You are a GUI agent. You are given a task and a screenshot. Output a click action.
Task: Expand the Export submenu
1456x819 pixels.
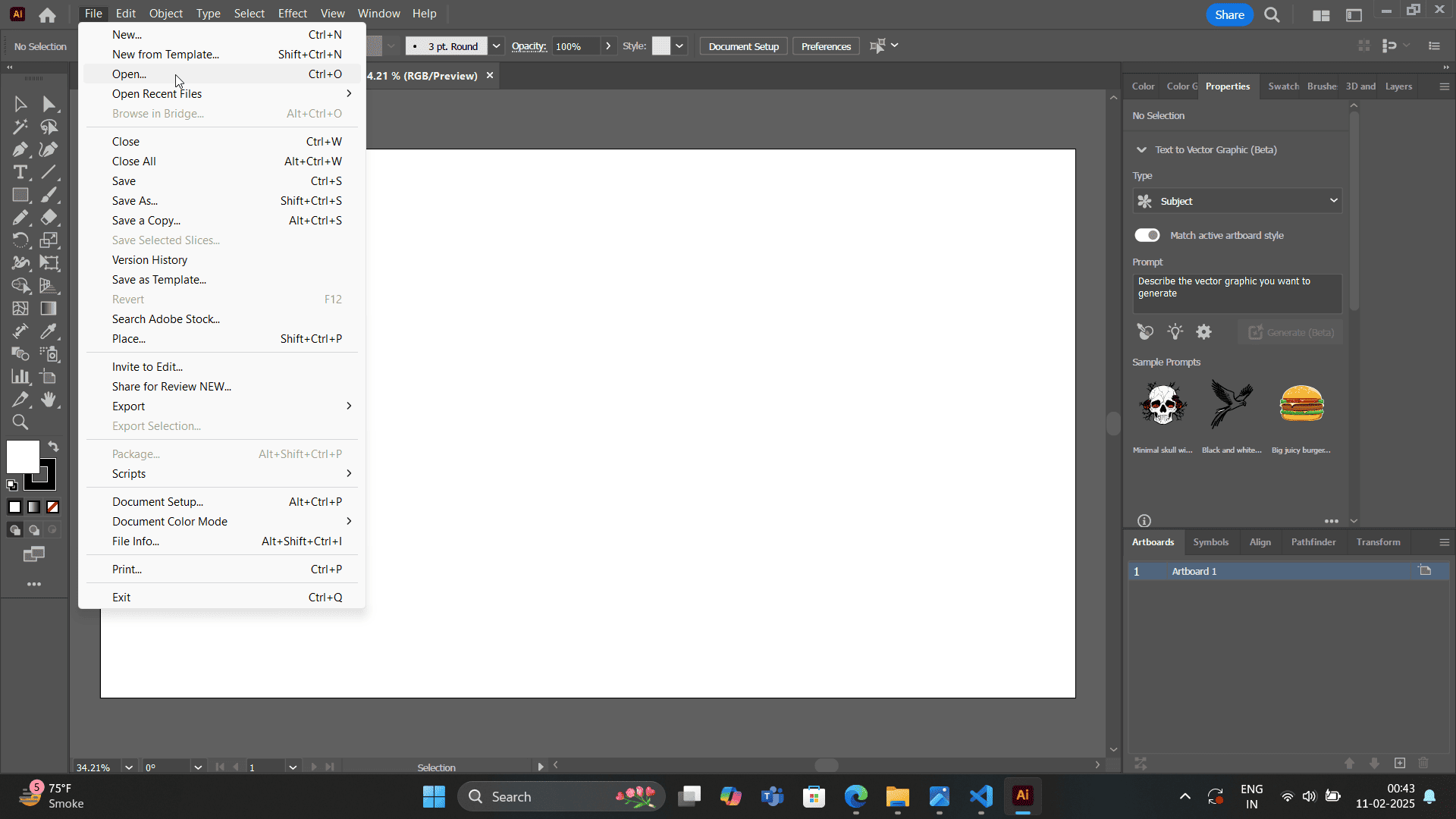pos(221,406)
